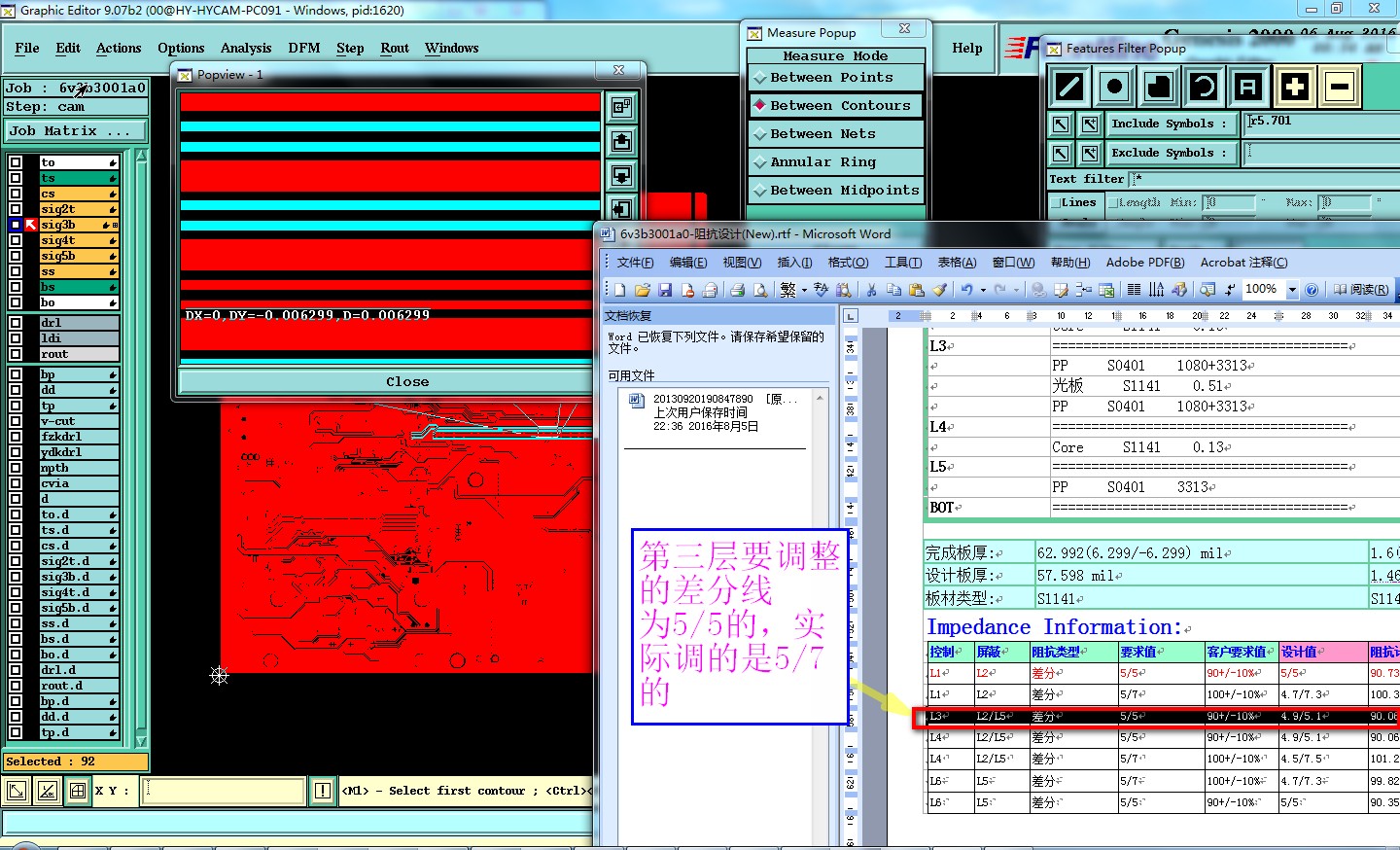Toggle checkbox for layer 'ts'
This screenshot has height=850, width=1400.
click(x=16, y=178)
